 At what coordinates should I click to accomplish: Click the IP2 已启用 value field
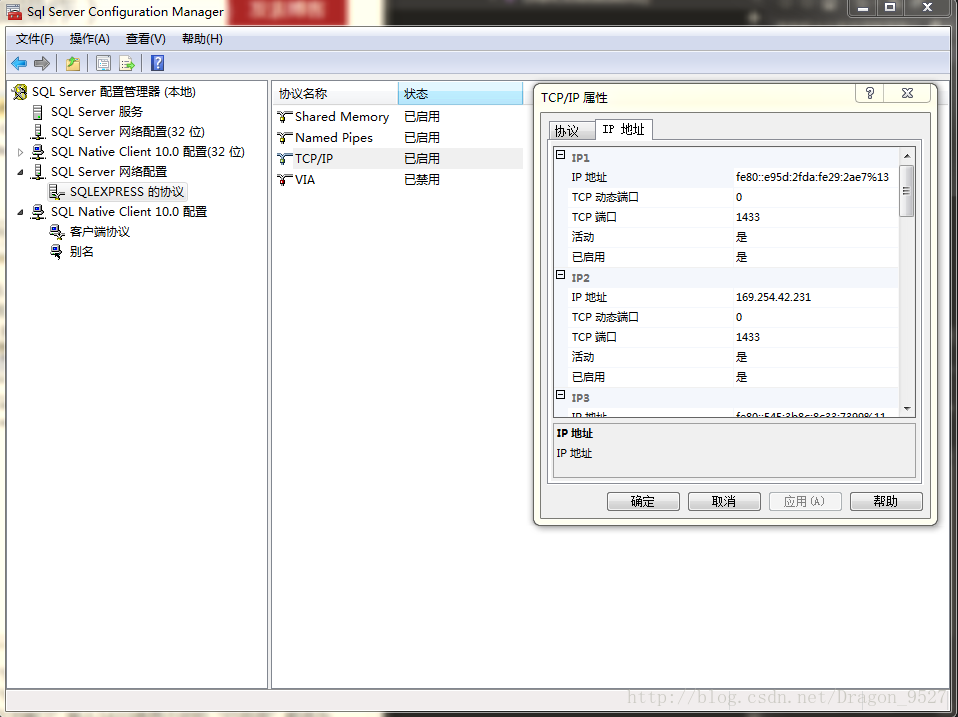(x=816, y=377)
